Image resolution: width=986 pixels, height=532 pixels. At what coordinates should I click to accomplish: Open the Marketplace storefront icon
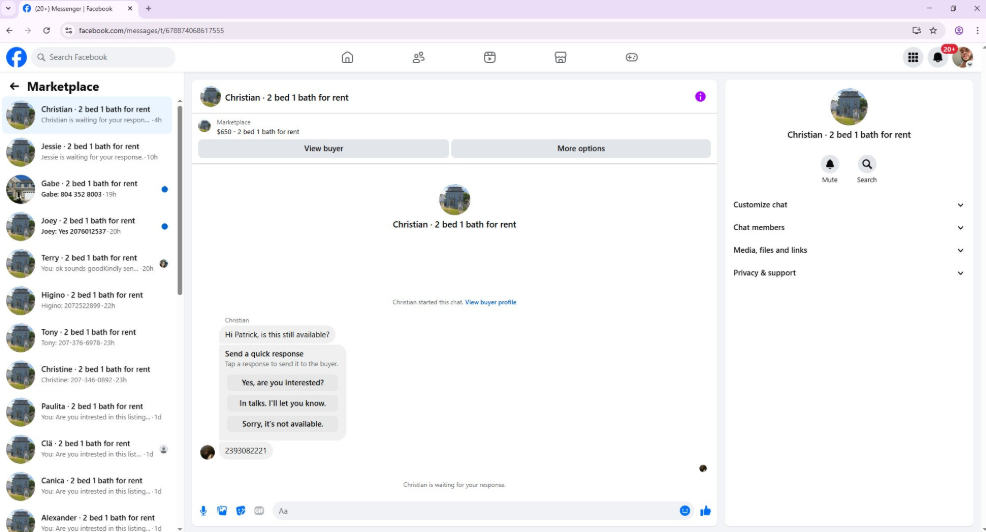coord(560,57)
